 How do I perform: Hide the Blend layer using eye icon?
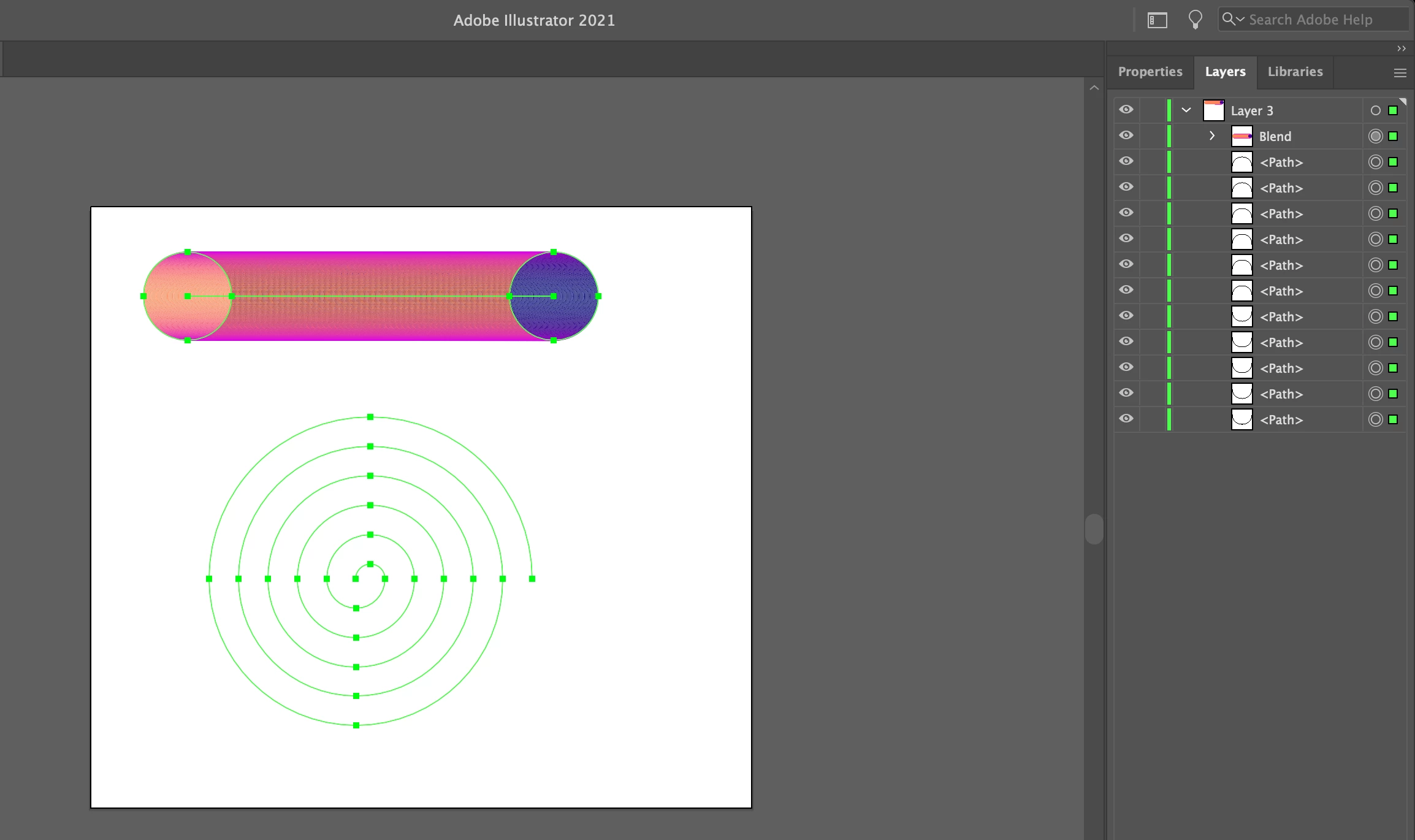coord(1126,136)
